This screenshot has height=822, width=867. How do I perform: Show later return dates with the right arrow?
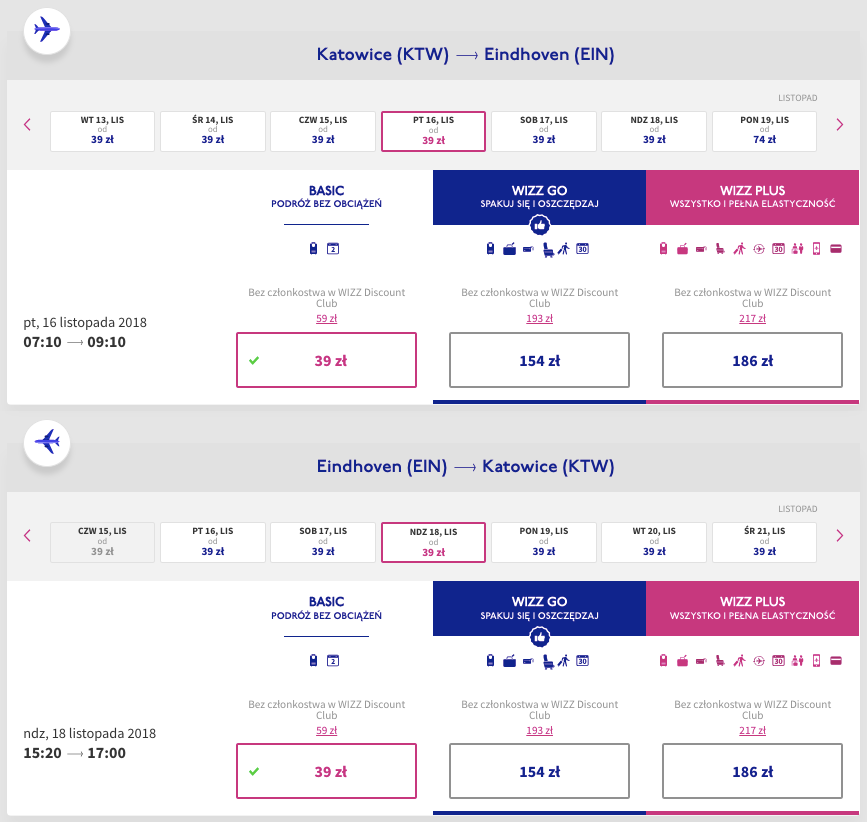[x=840, y=535]
